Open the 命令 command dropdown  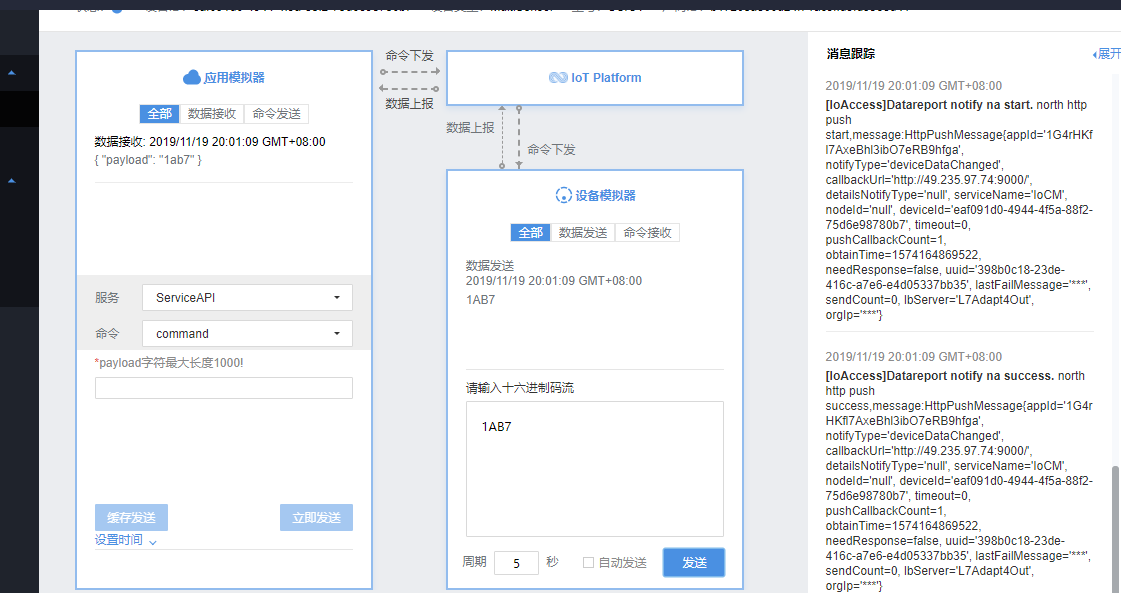pyautogui.click(x=247, y=334)
